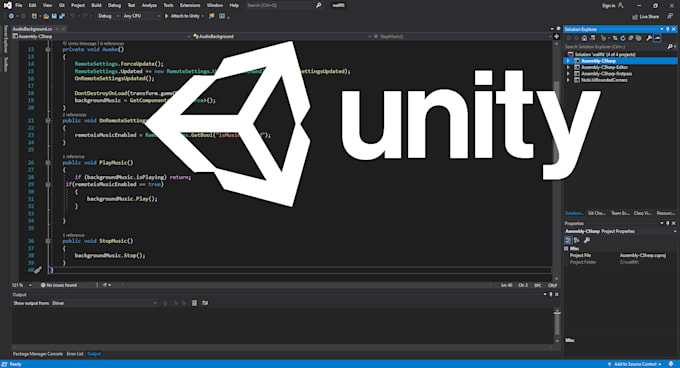680x368 pixels.
Task: Click the Home icon in Solution Explorer
Action: coord(584,38)
